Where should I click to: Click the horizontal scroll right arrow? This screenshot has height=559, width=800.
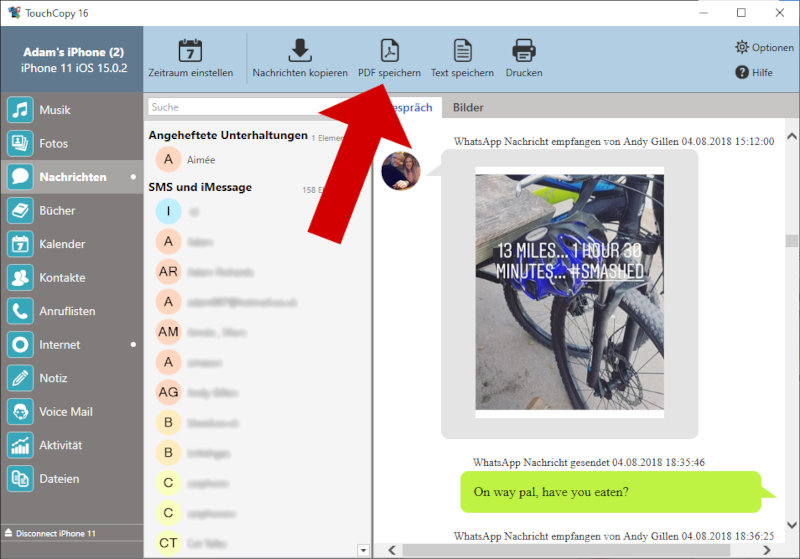tap(766, 550)
